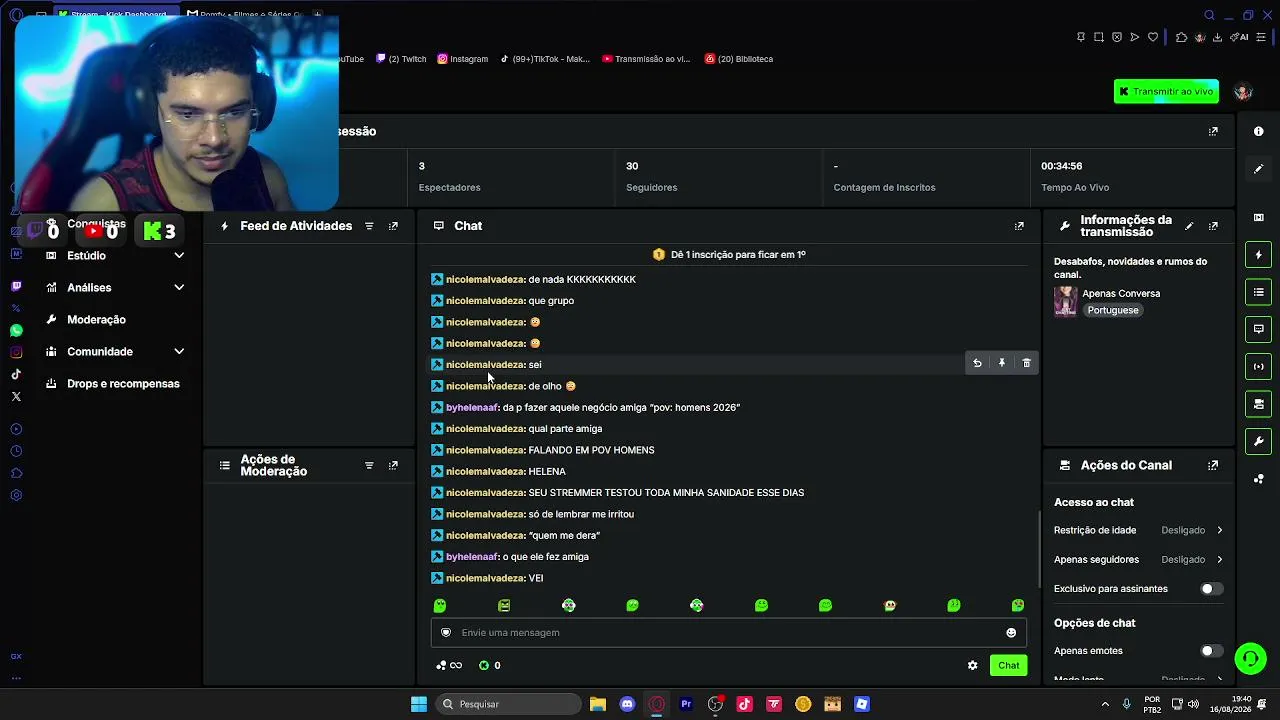Image resolution: width=1280 pixels, height=720 pixels.
Task: Click the green Chat send button
Action: 1008,665
